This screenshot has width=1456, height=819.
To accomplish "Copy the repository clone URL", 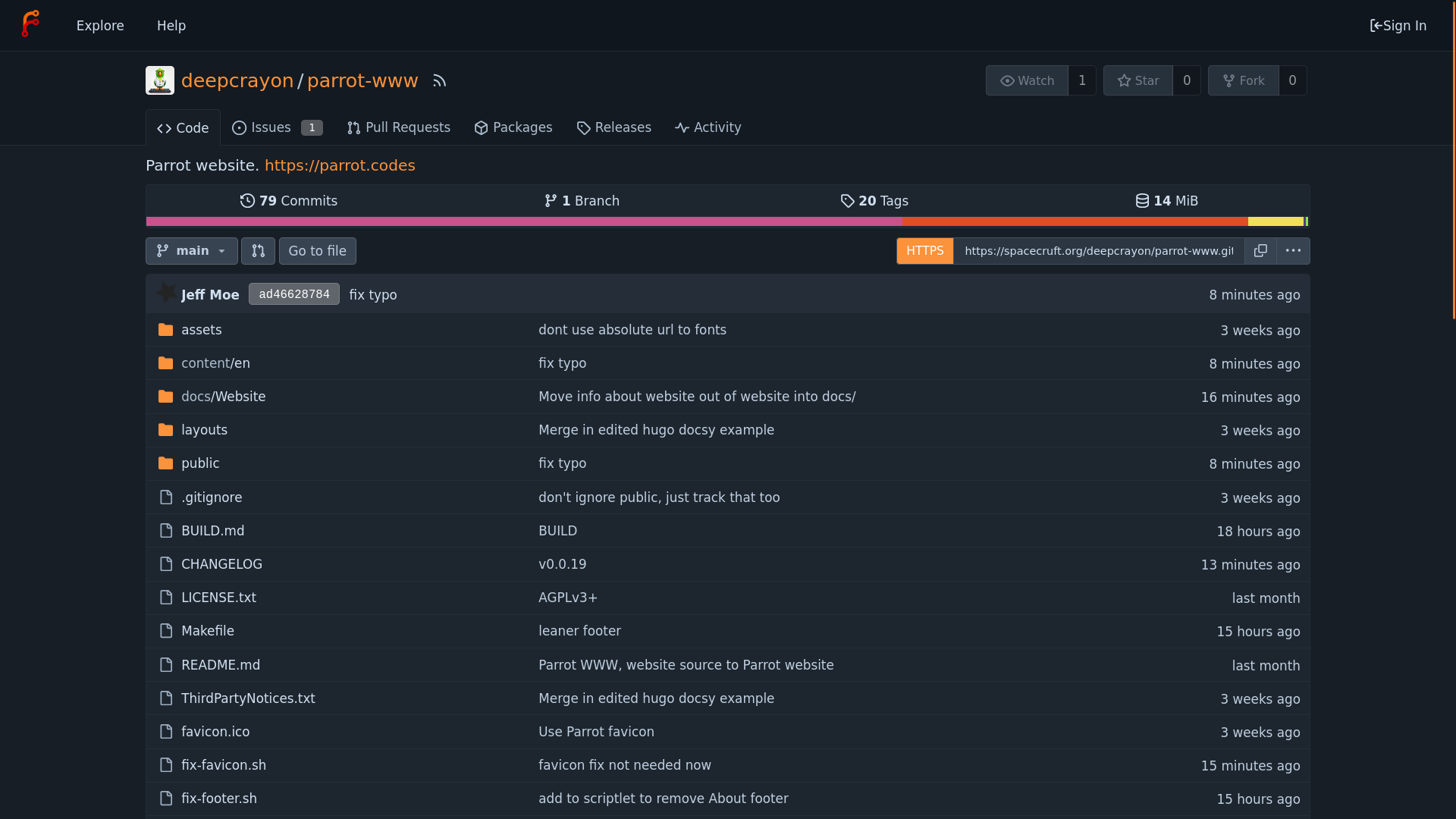I will tap(1260, 251).
